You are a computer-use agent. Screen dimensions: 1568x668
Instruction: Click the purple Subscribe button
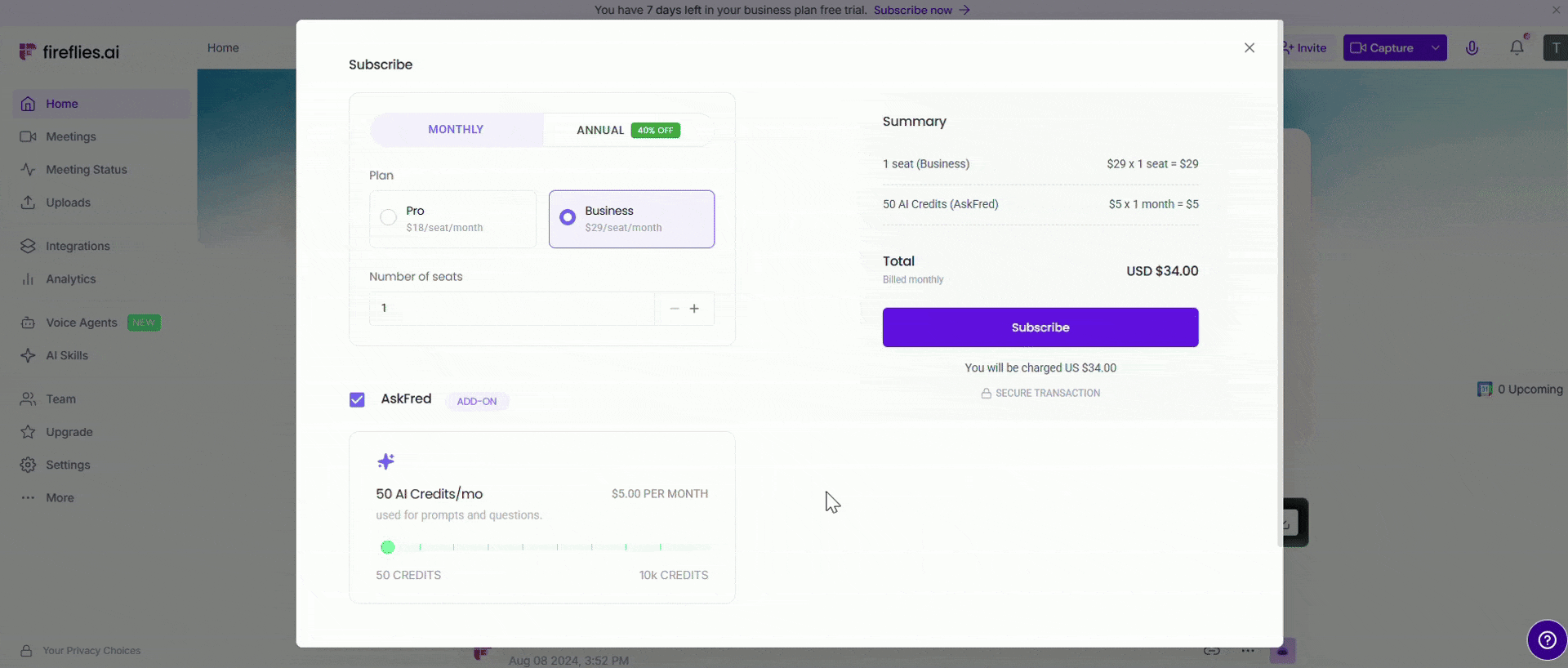1040,327
